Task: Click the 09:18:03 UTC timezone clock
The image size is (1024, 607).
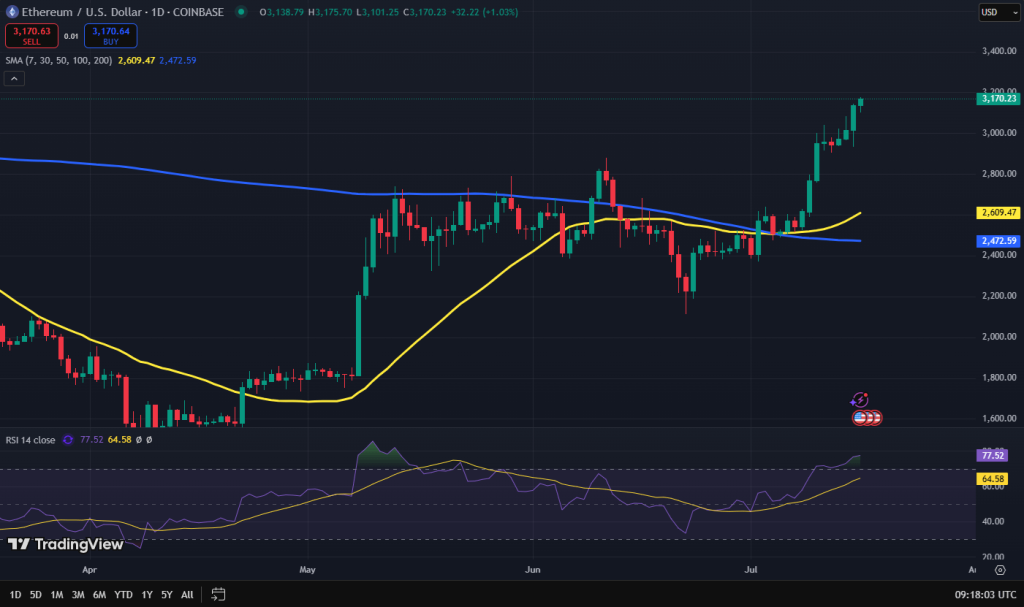Action: click(985, 595)
